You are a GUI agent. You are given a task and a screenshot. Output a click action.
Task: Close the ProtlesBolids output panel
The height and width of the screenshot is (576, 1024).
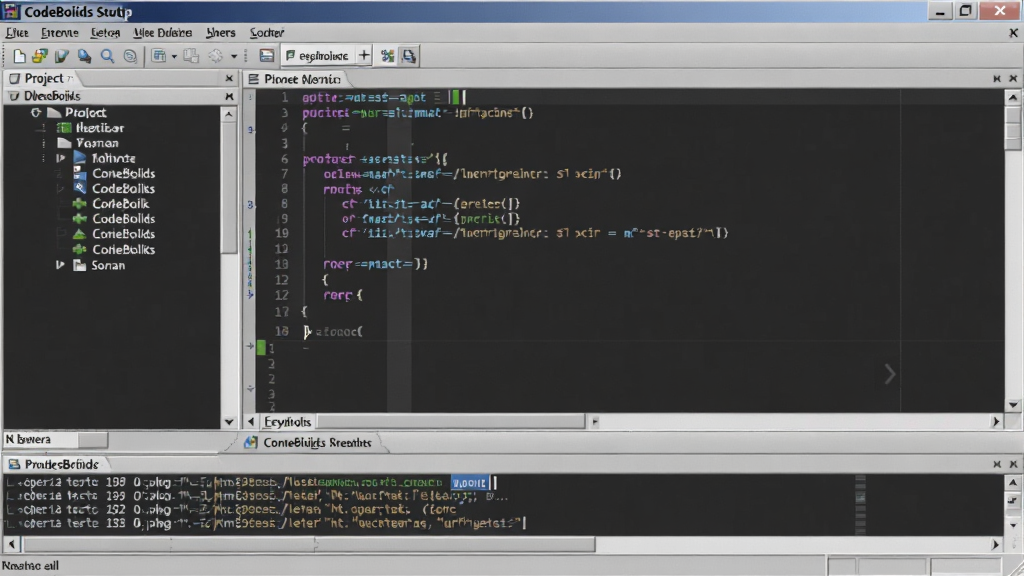[x=1013, y=464]
